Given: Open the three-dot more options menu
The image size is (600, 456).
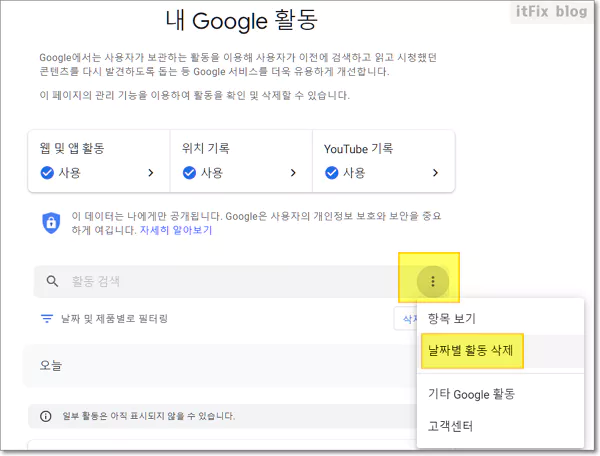Looking at the screenshot, I should tap(433, 282).
